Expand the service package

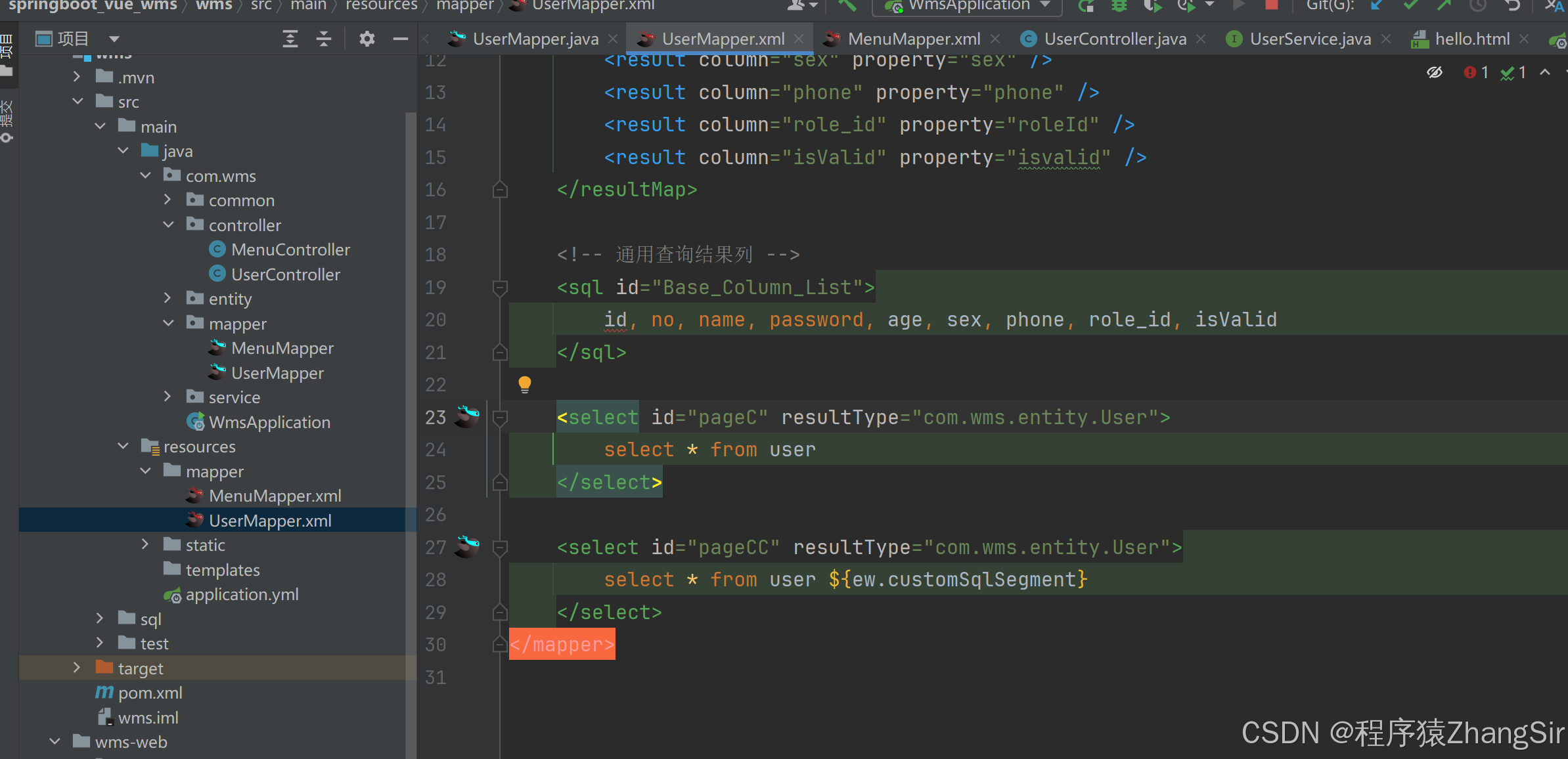168,397
